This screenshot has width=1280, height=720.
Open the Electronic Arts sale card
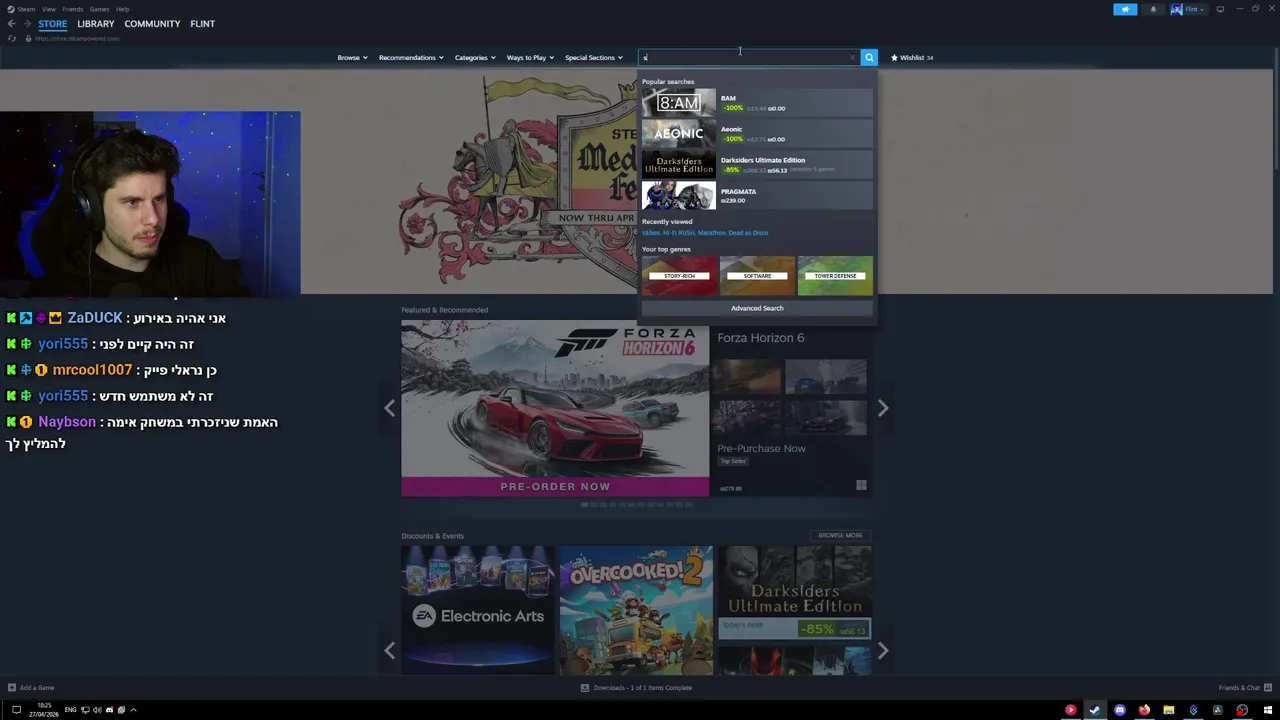[x=477, y=610]
